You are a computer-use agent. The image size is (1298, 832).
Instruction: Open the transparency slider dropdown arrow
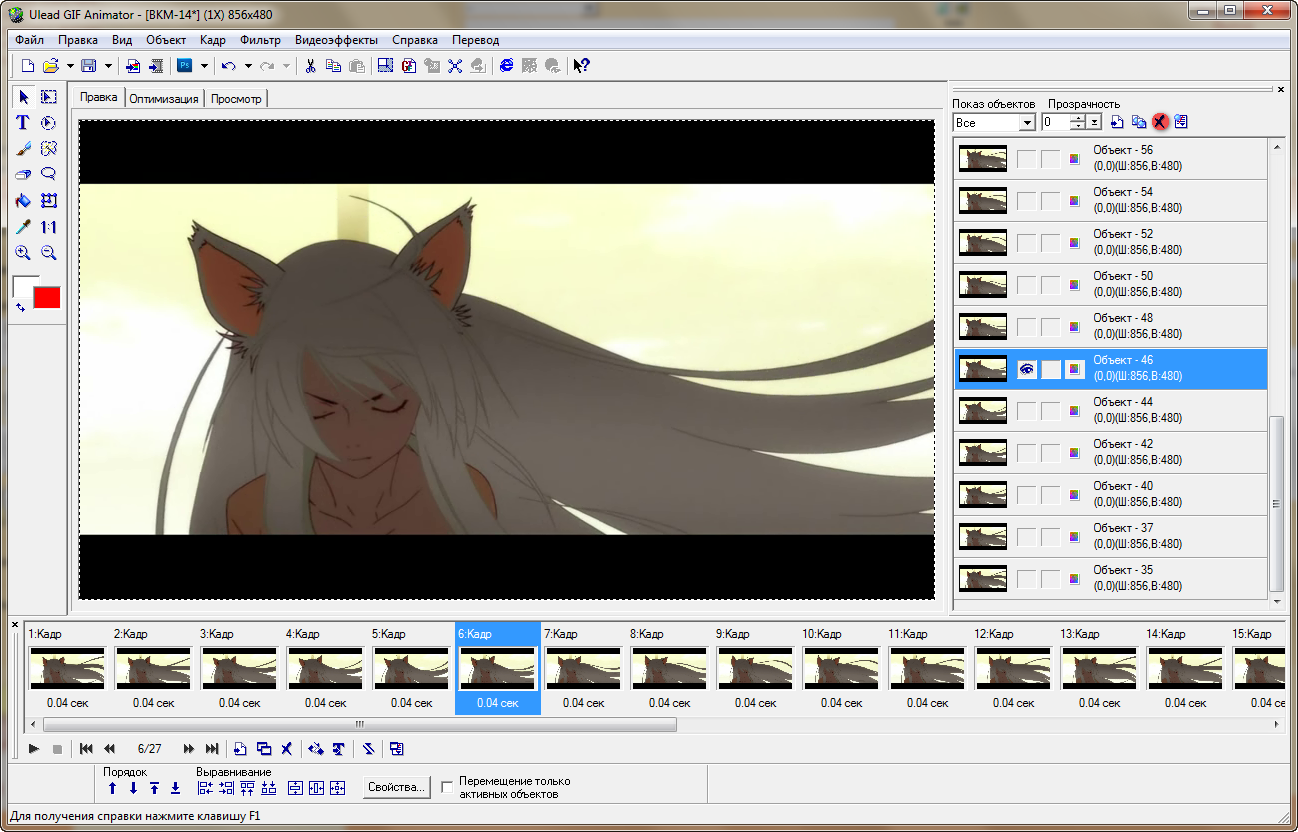click(1094, 122)
